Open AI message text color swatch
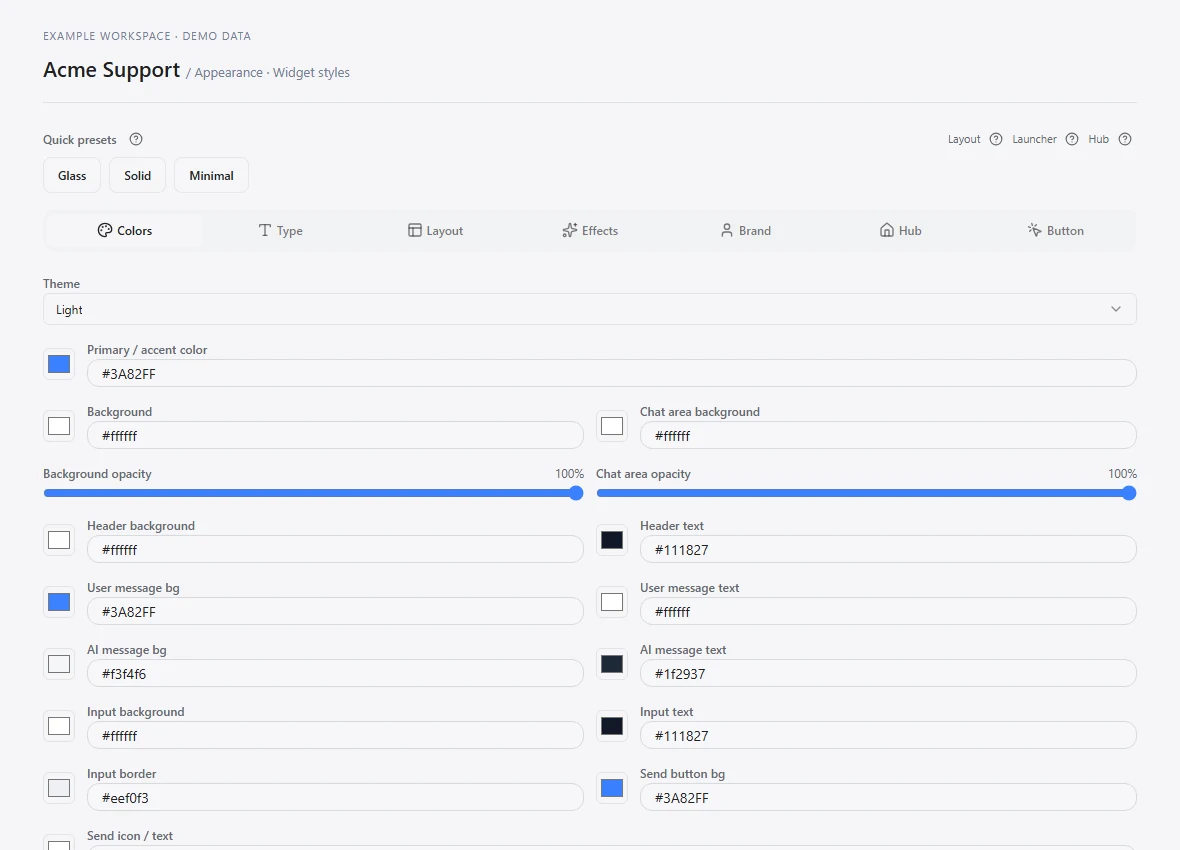The image size is (1180, 850). 612,664
